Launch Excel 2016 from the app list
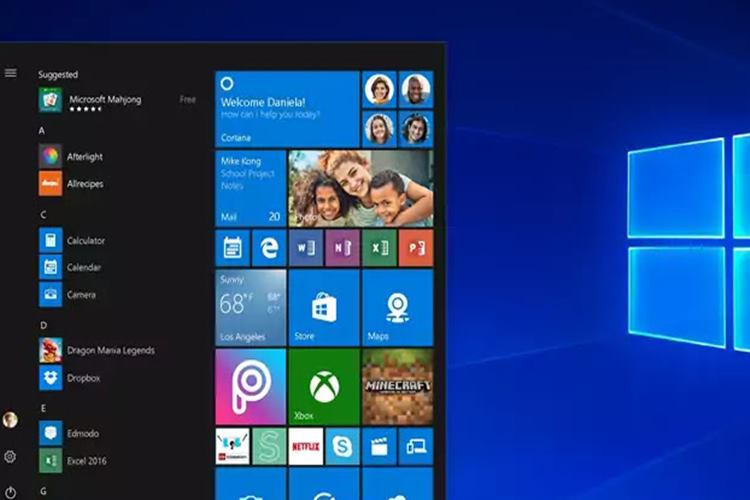Image resolution: width=750 pixels, height=500 pixels. point(73,461)
